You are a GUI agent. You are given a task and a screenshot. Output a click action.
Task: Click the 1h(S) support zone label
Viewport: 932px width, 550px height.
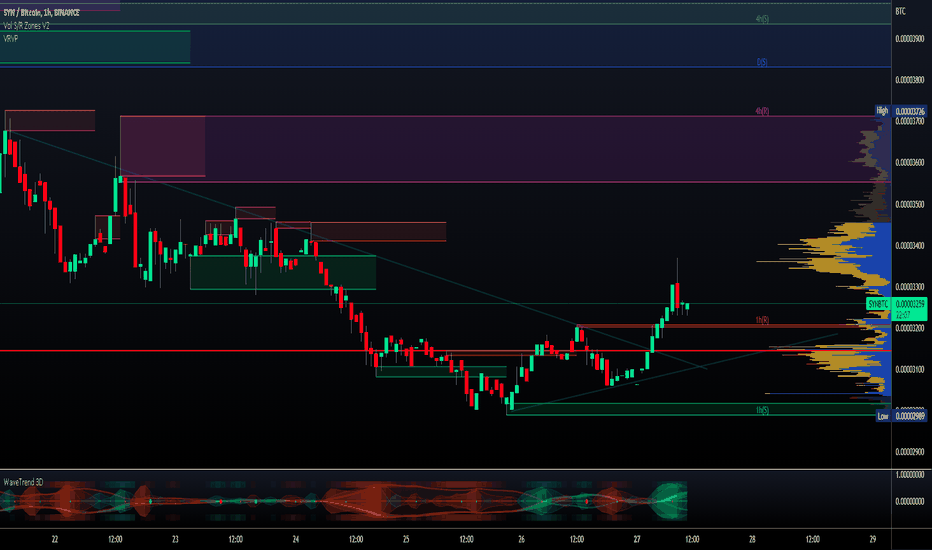(x=762, y=410)
